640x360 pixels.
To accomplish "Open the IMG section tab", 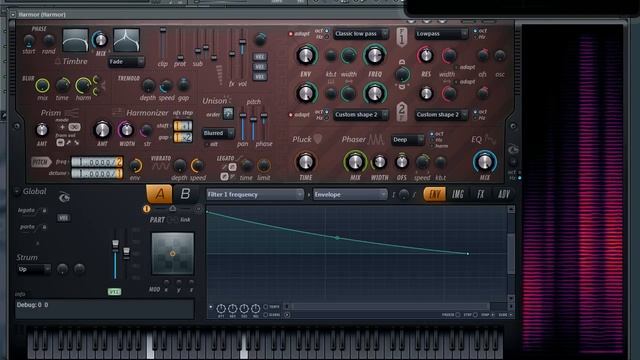I will pos(458,194).
